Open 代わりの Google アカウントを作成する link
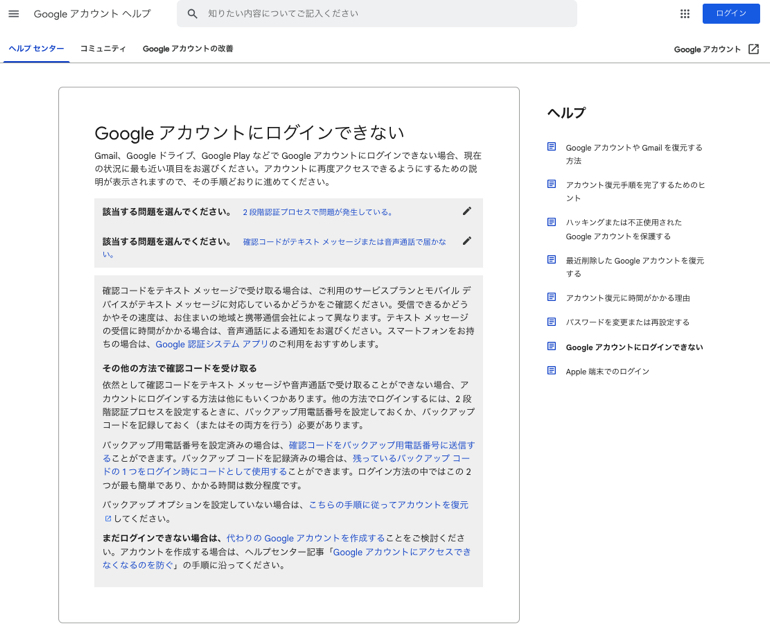770x631 pixels. (305, 538)
